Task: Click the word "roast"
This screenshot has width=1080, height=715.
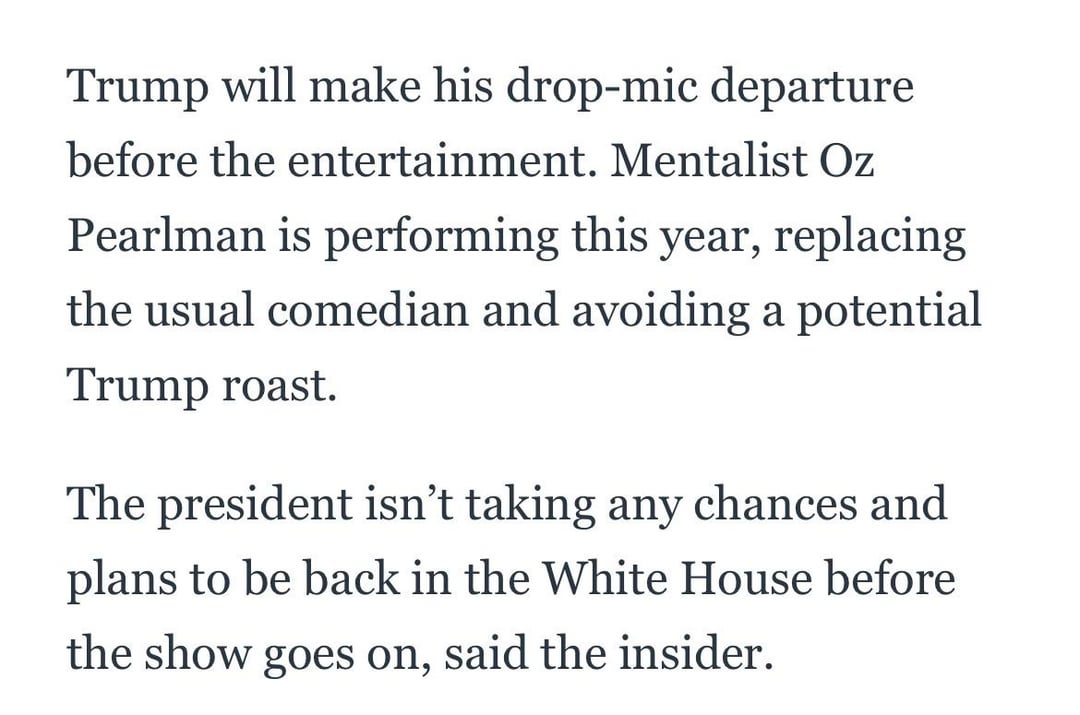Action: (x=275, y=385)
